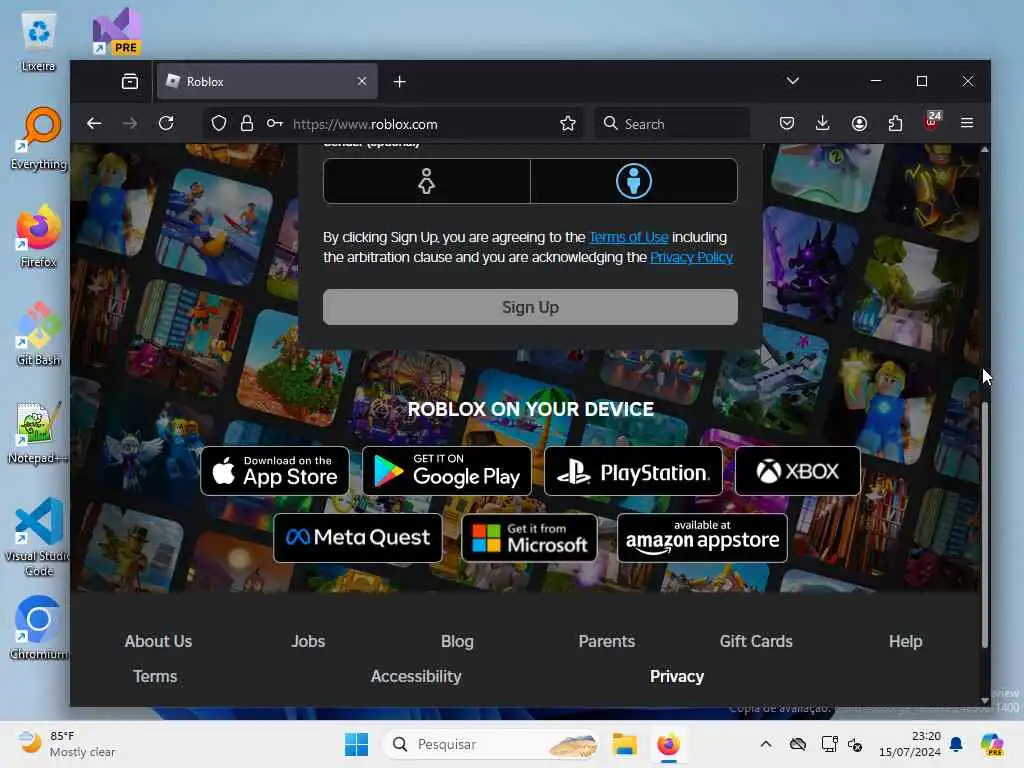This screenshot has height=768, width=1024.
Task: Open a new browser tab
Action: [400, 82]
